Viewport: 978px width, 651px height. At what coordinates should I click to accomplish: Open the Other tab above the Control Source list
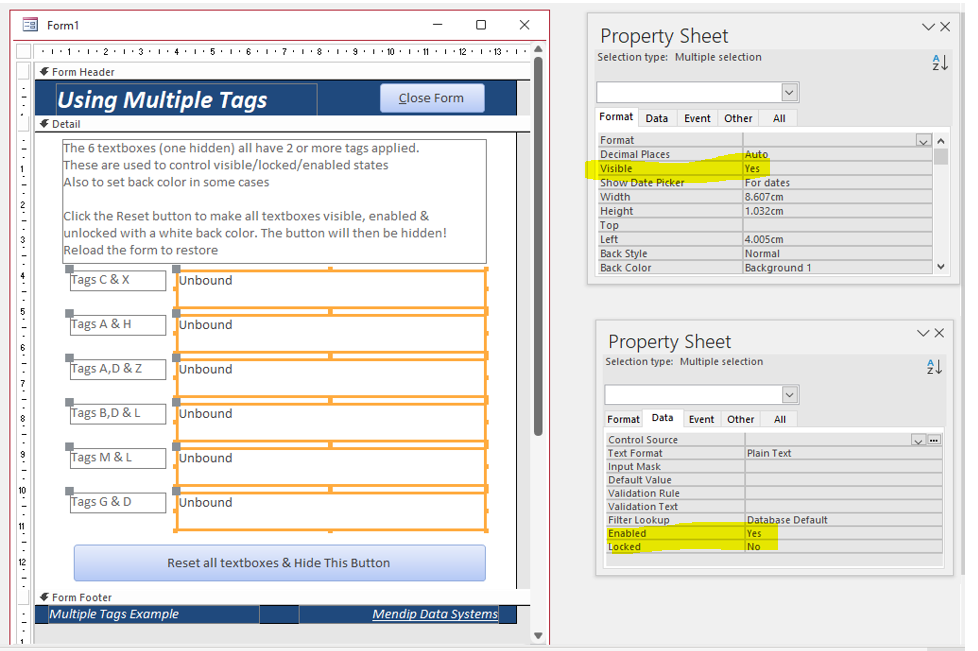pyautogui.click(x=740, y=420)
